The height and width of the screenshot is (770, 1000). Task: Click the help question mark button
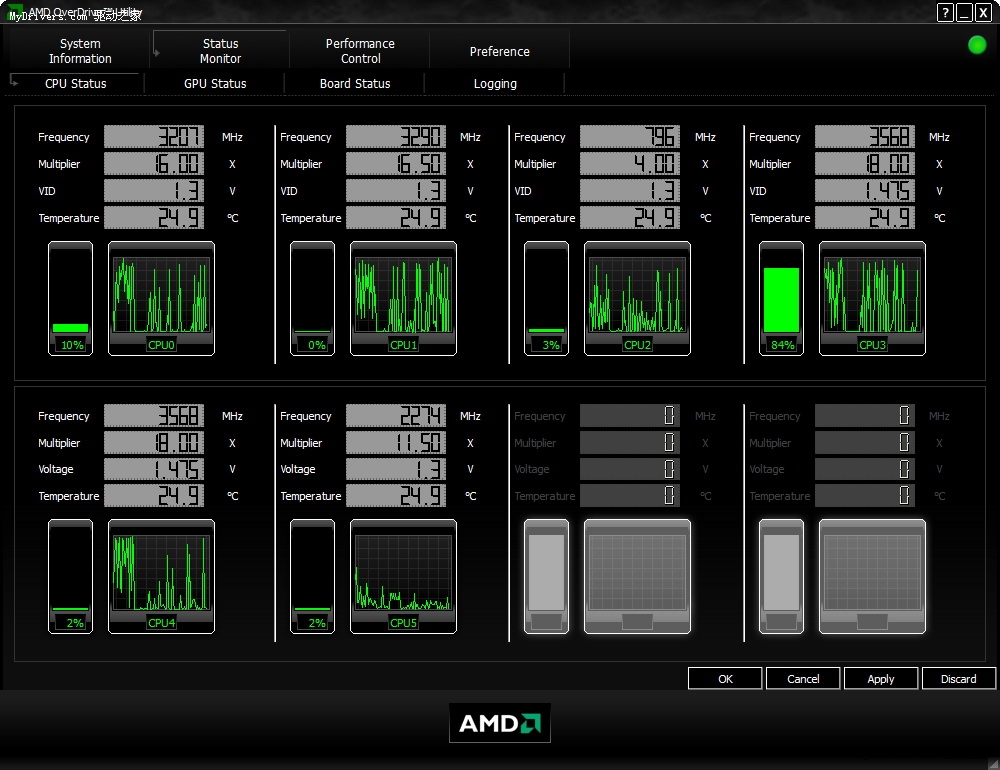[945, 12]
